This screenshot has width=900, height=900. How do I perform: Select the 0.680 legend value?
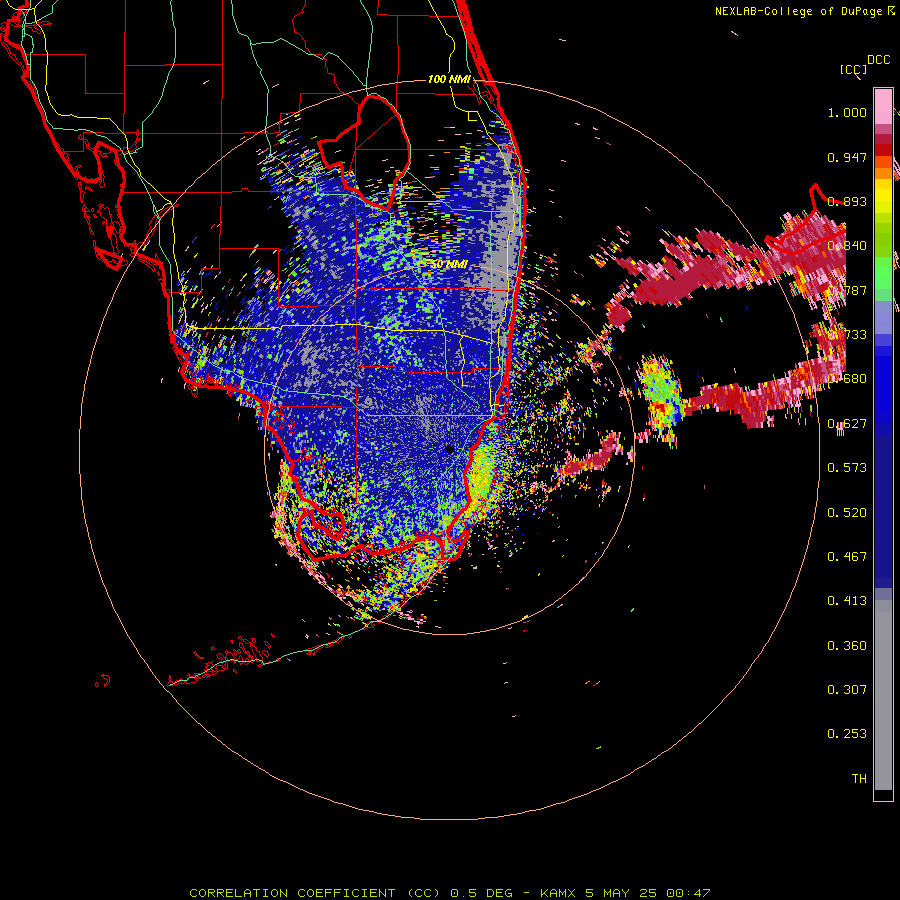point(847,379)
